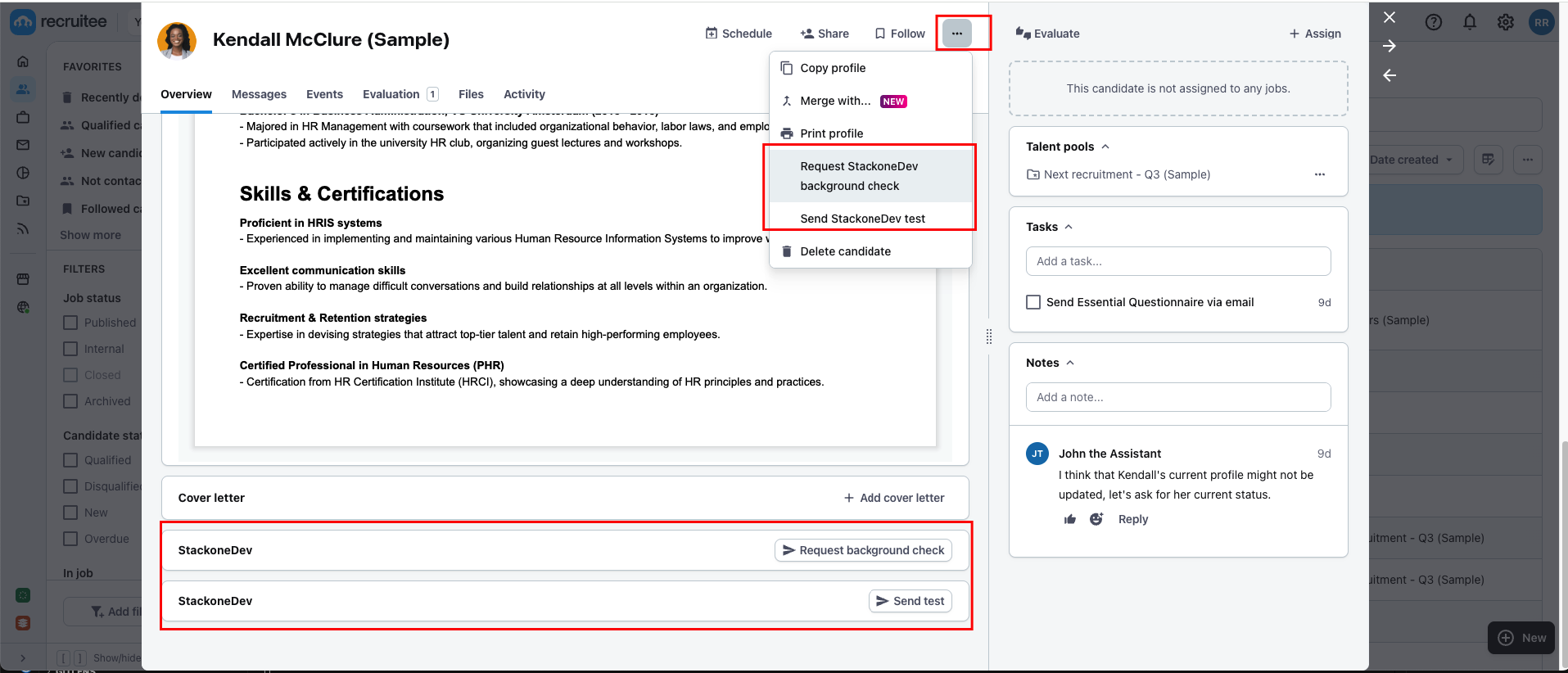Select Request StackoneDev background check menu item
This screenshot has height=673, width=1568.
[x=870, y=176]
